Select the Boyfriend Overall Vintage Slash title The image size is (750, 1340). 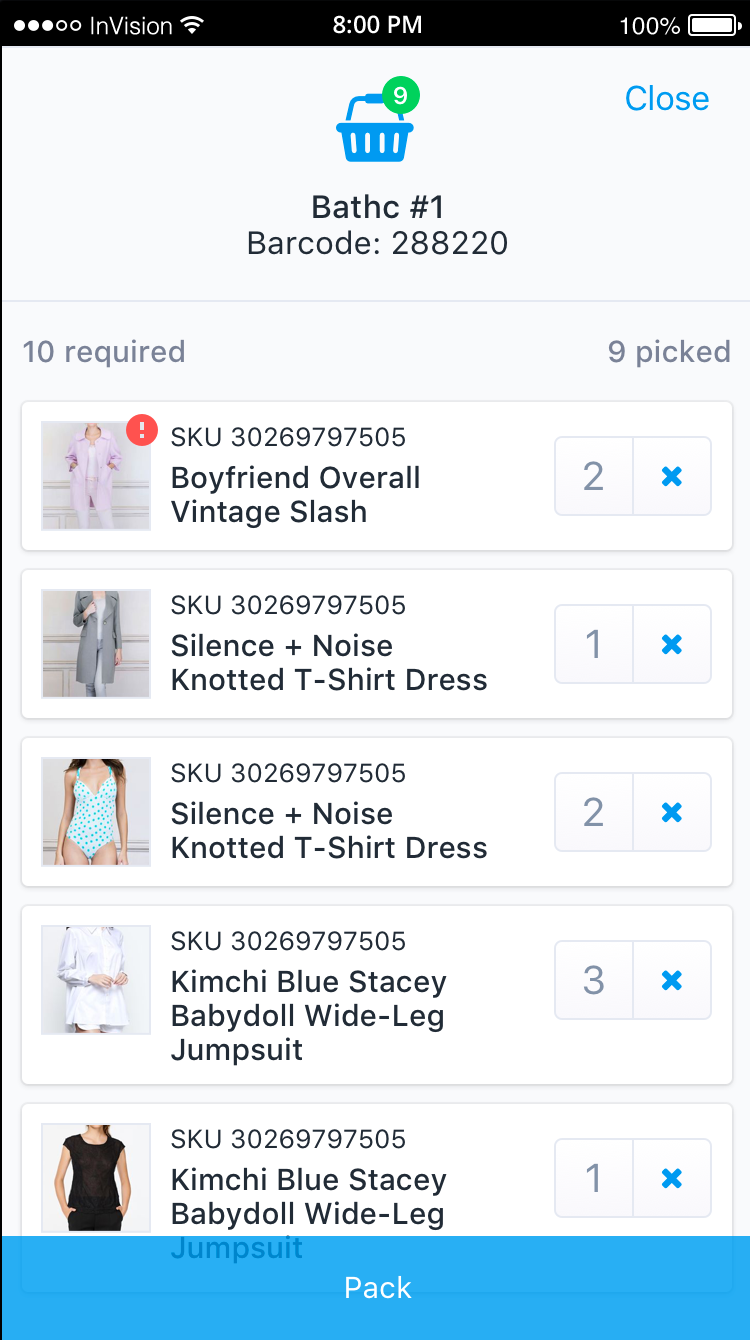tap(295, 494)
